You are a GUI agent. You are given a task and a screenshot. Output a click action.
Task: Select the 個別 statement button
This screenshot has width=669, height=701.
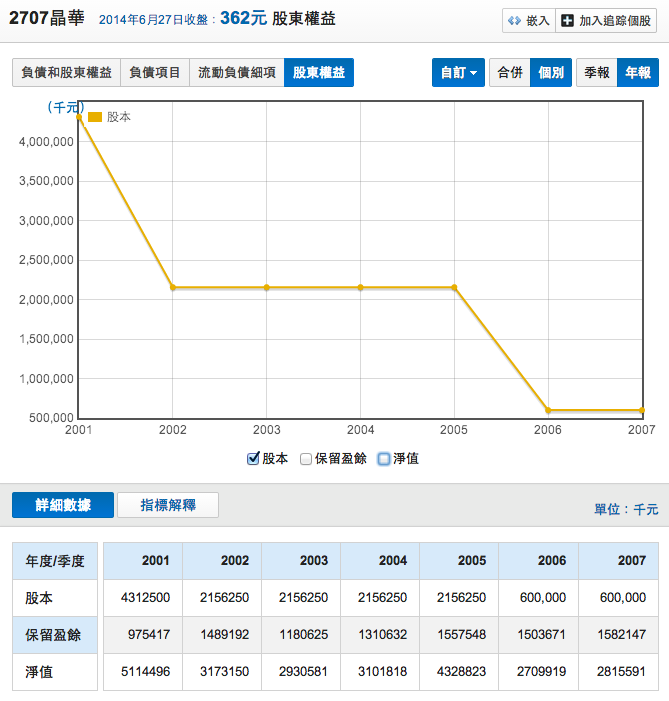550,73
